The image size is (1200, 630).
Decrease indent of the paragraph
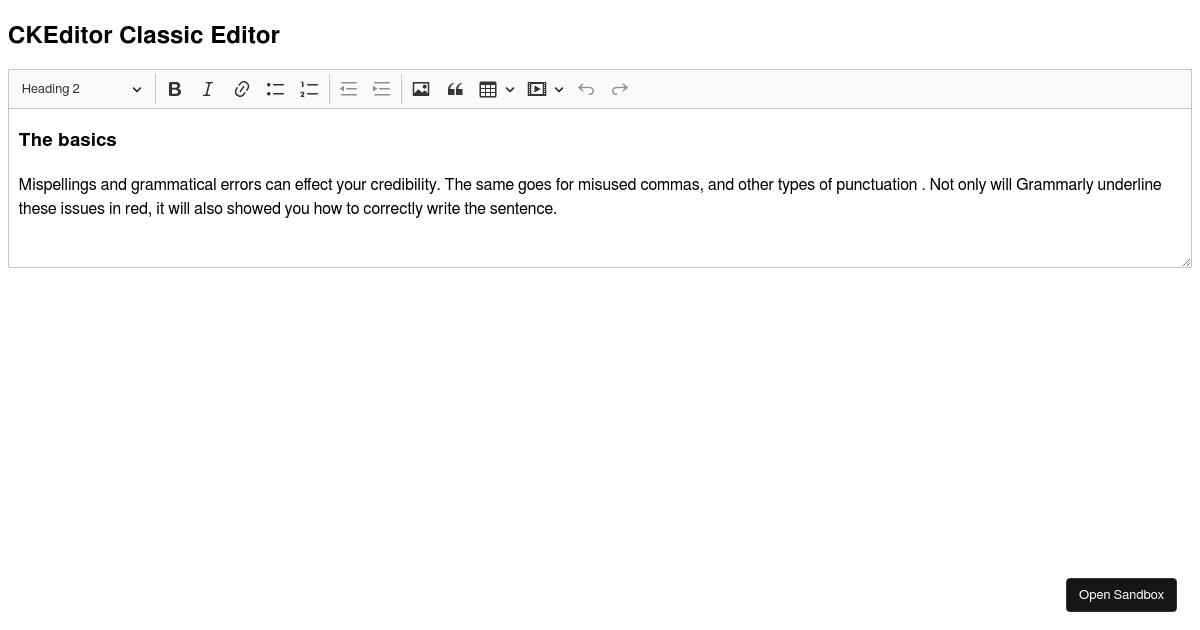tap(348, 89)
